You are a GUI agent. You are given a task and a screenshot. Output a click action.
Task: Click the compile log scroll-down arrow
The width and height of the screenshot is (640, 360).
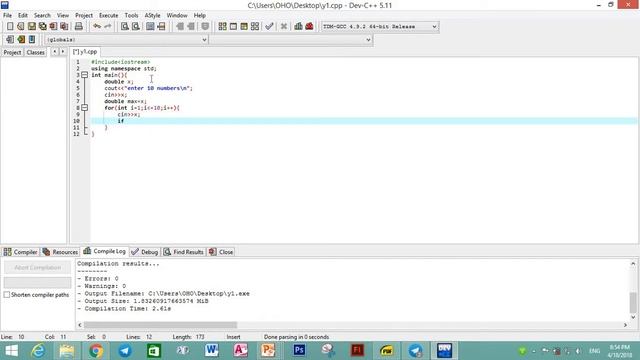(x=633, y=317)
